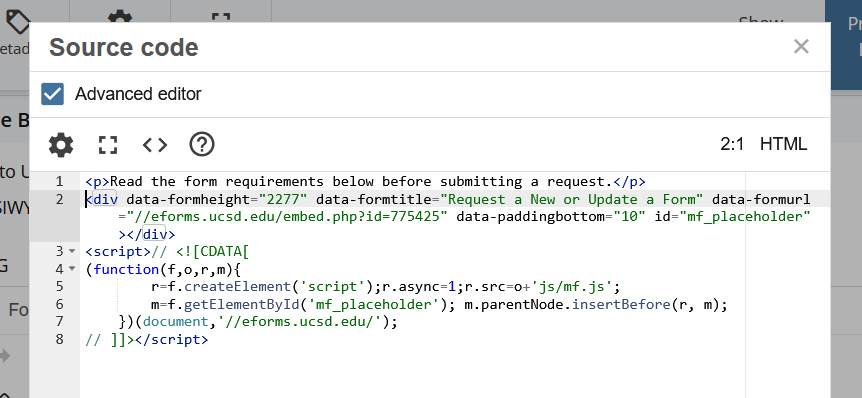Select line number 7 in the gutter
The image size is (862, 398).
(x=59, y=321)
